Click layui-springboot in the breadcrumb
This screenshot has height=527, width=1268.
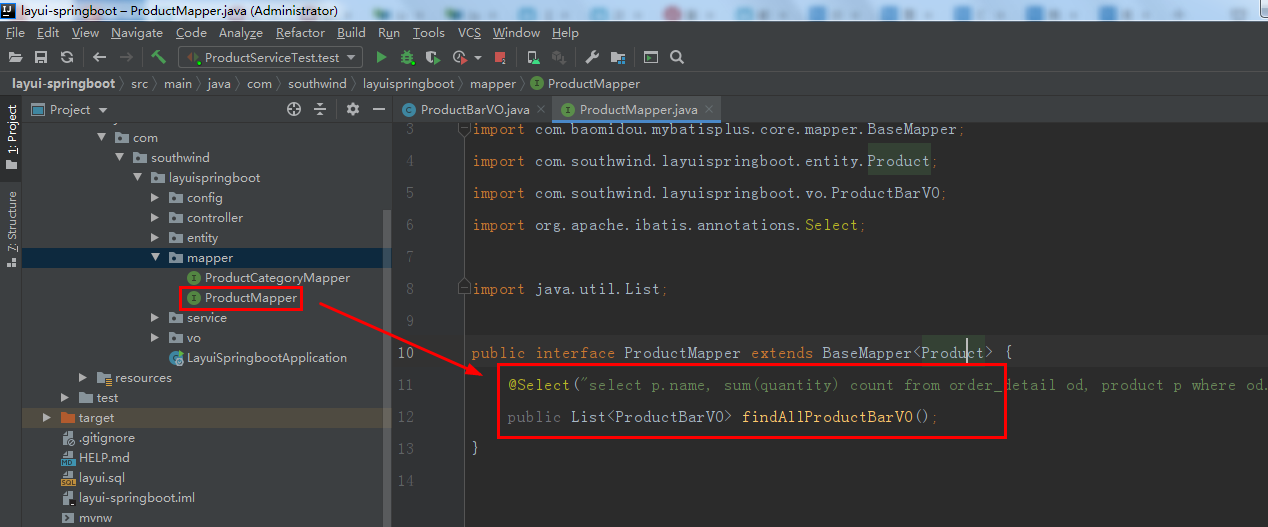(x=63, y=84)
